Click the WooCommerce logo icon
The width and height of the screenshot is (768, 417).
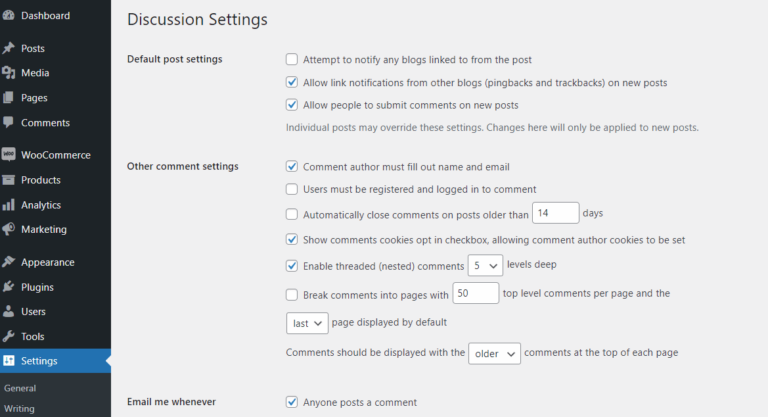(9, 155)
